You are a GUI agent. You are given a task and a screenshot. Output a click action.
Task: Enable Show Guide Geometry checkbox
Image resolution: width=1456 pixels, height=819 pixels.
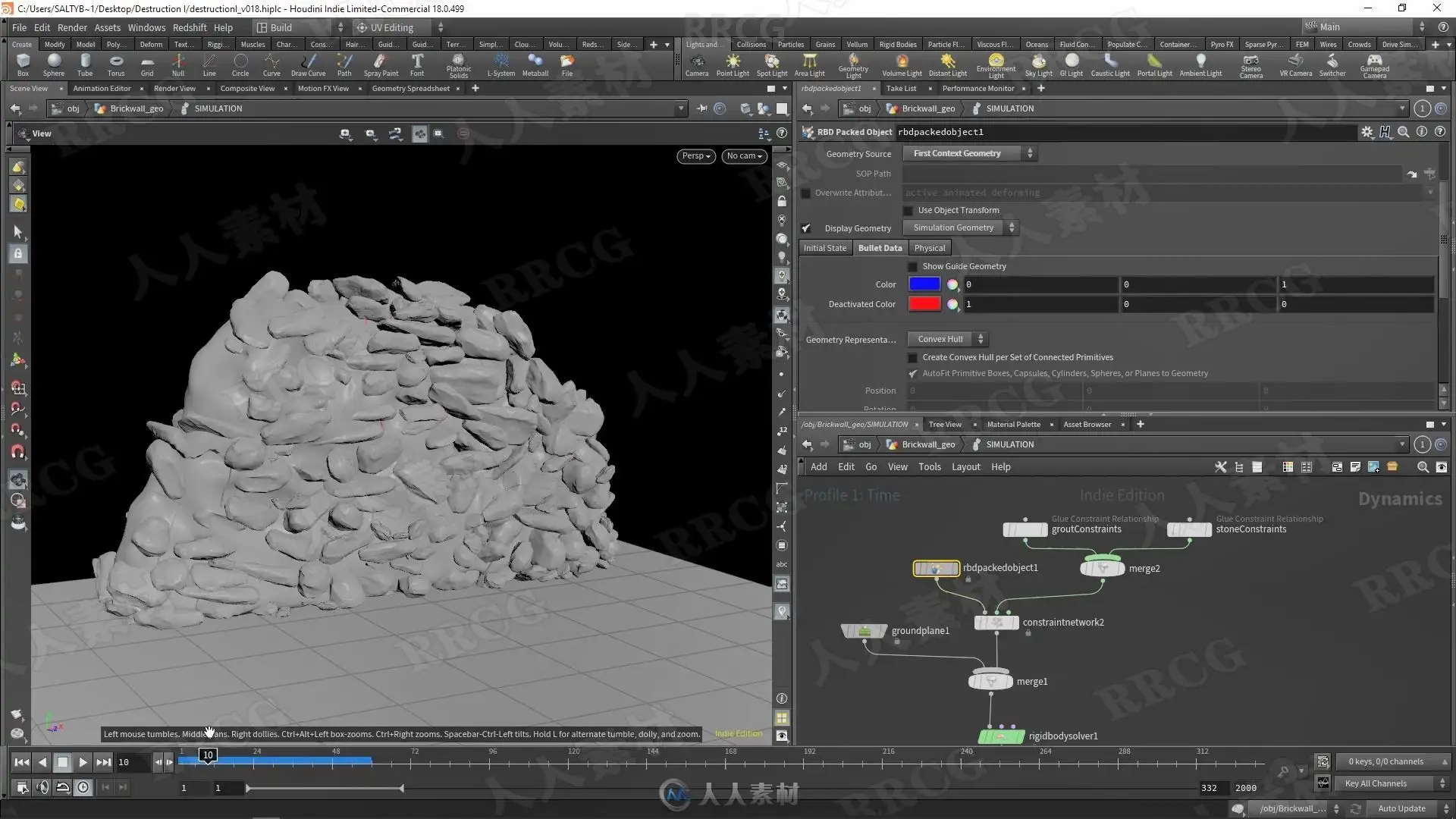coord(912,267)
